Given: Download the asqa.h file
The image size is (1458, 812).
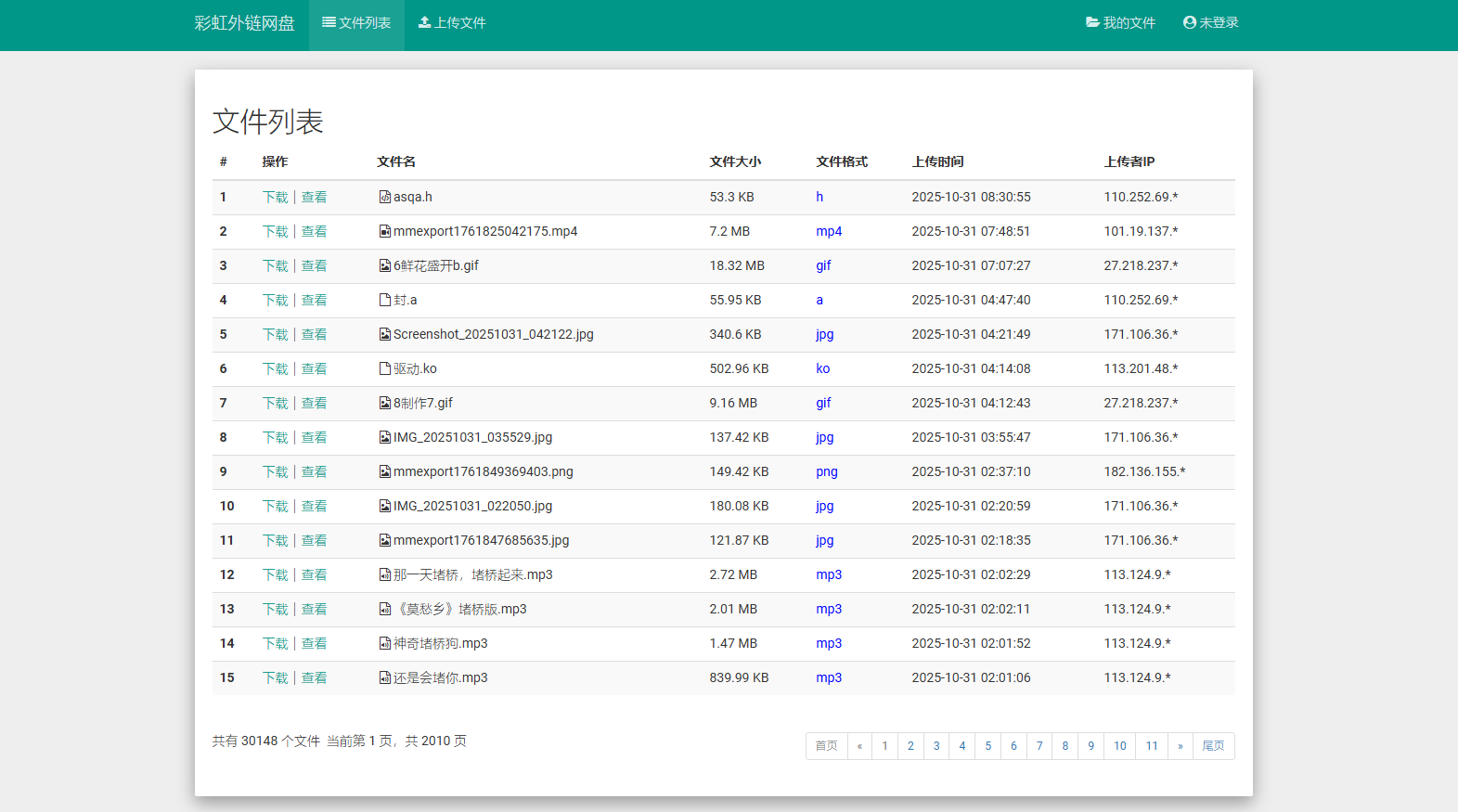Looking at the screenshot, I should click(275, 197).
